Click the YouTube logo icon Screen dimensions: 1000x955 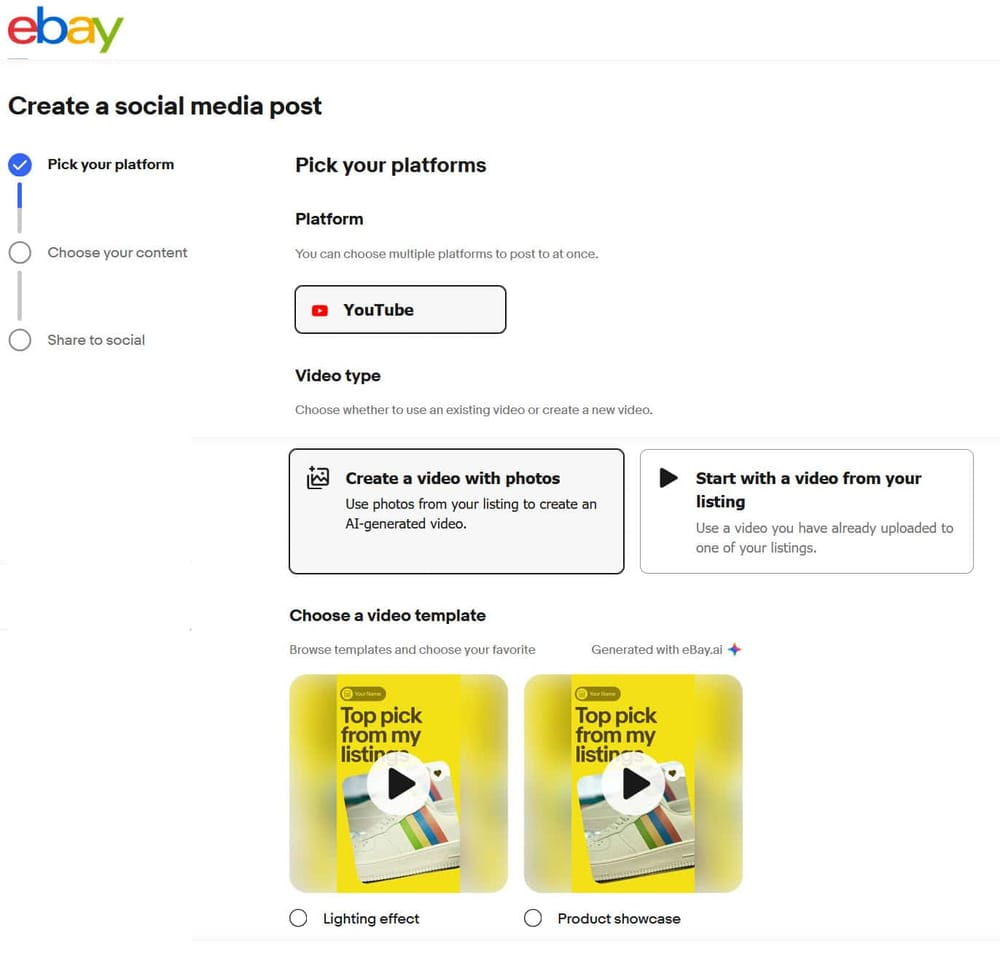(320, 310)
